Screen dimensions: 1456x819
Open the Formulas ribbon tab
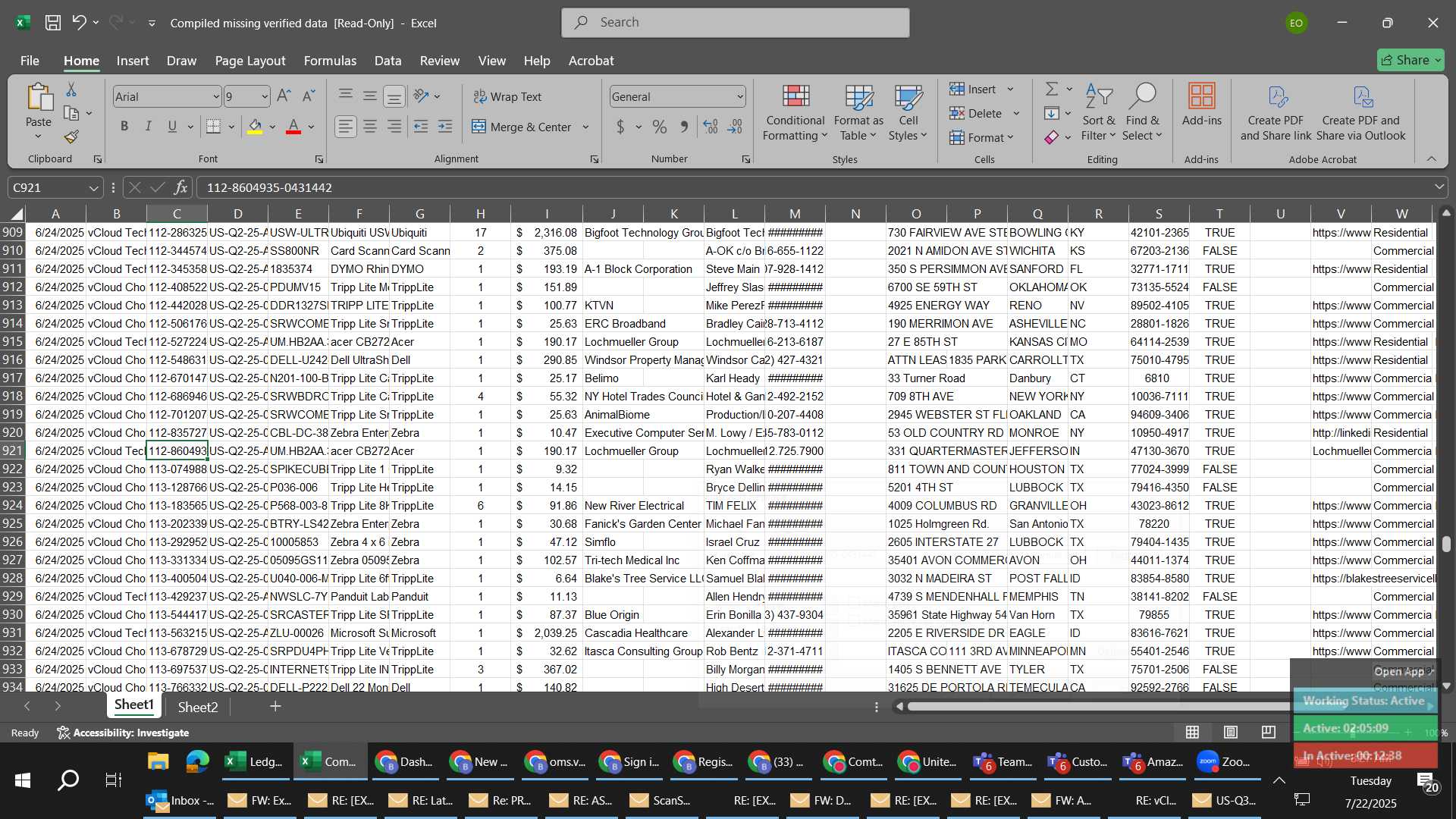point(330,61)
